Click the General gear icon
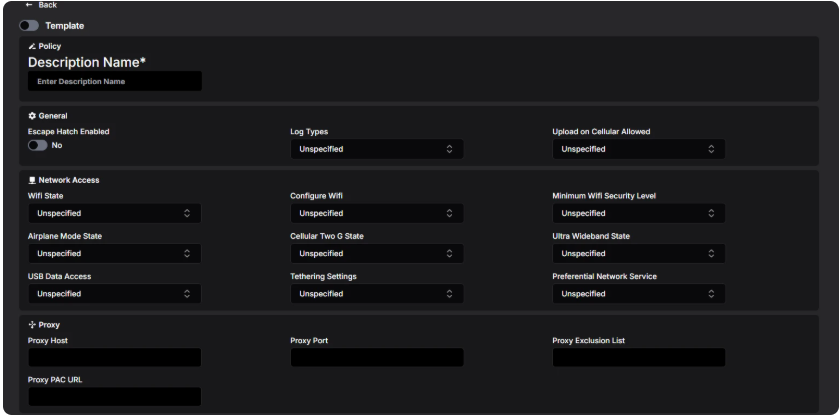 click(32, 116)
